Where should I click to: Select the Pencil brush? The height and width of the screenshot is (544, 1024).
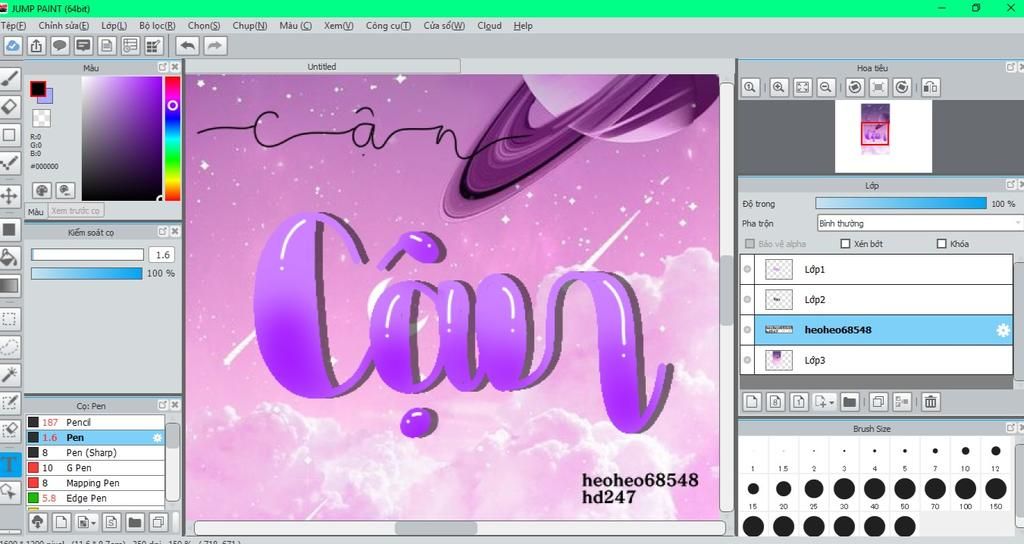[95, 423]
